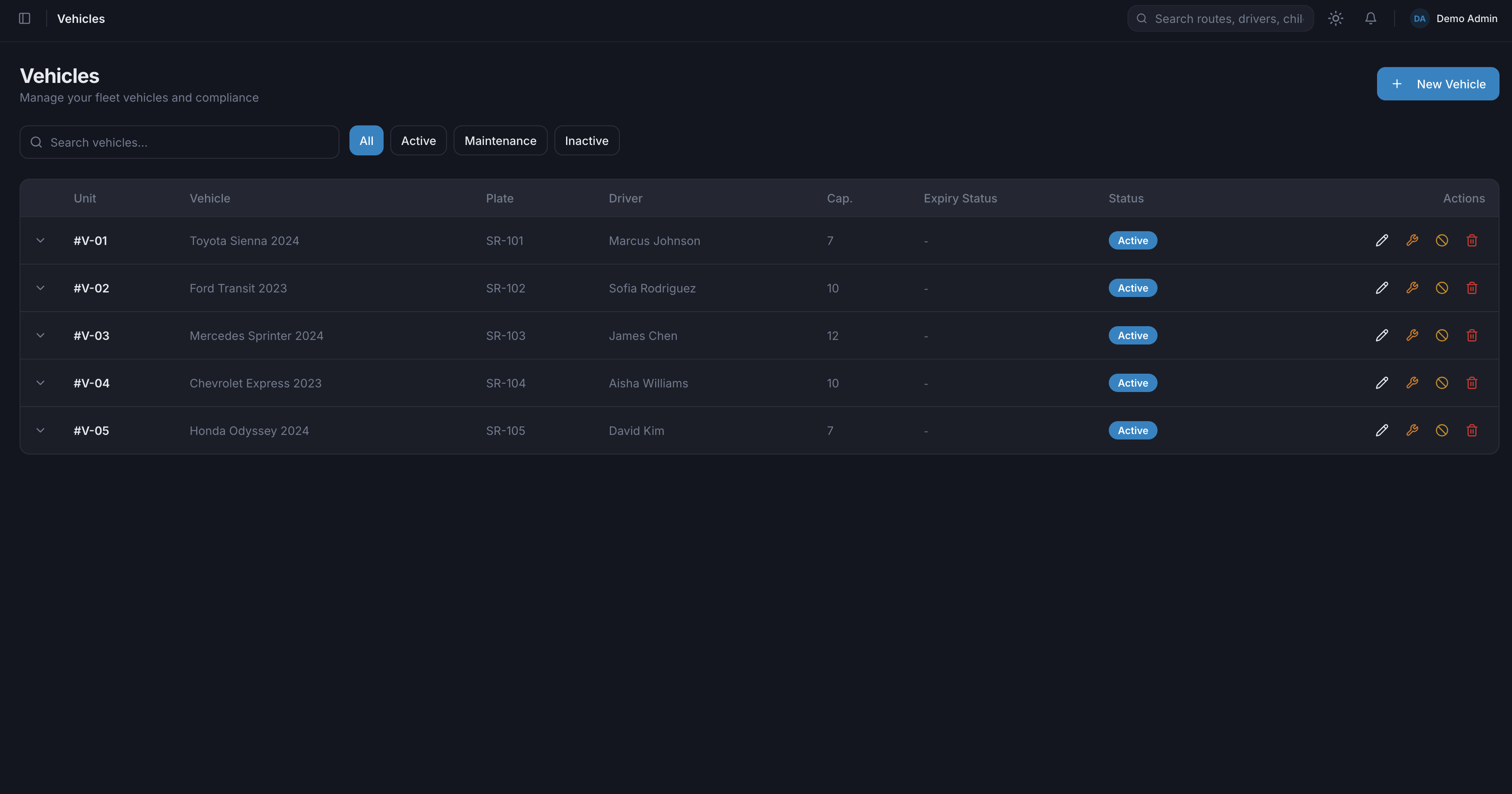Click the edit pencil for David Kim's vehicle
Viewport: 1512px width, 794px height.
1382,431
